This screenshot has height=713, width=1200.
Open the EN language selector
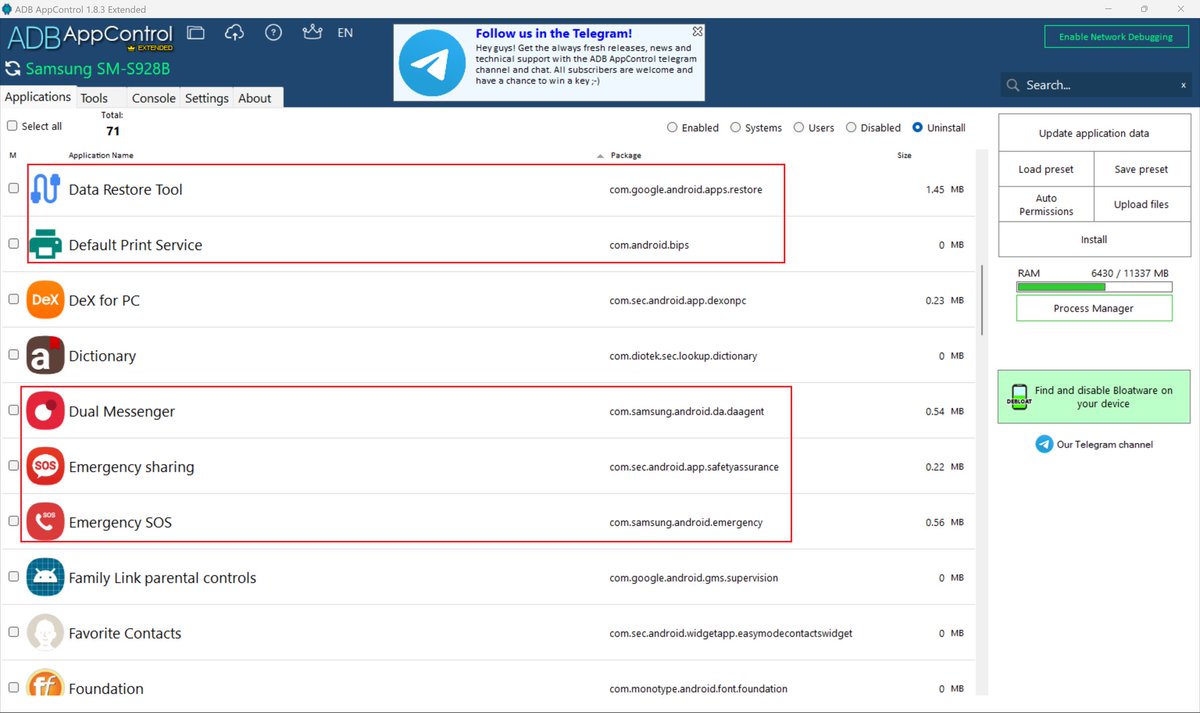345,33
